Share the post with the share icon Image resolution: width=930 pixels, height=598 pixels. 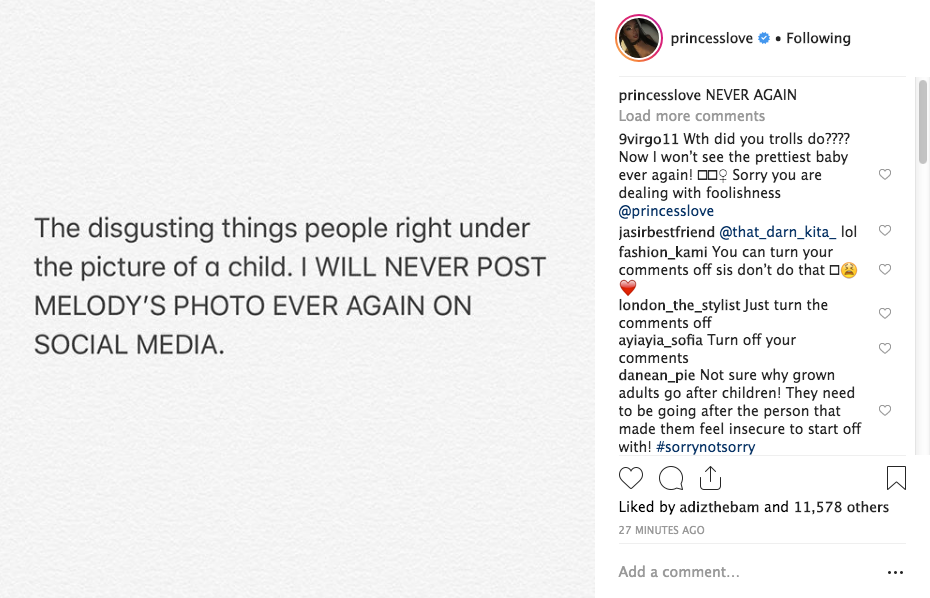tap(710, 477)
